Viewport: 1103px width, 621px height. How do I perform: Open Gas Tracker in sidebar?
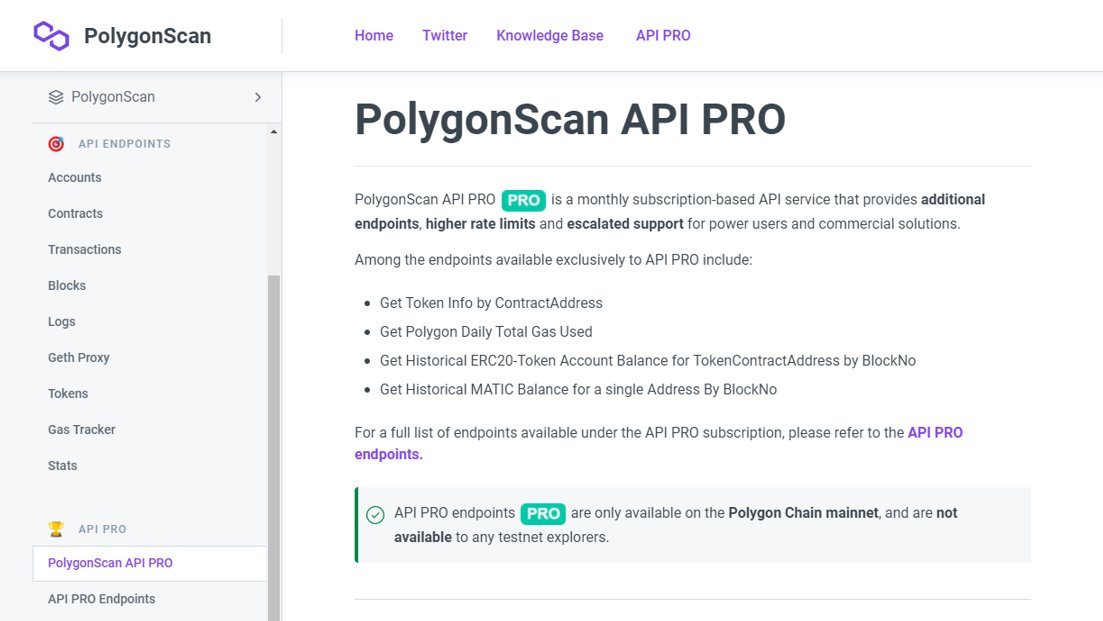tap(82, 430)
